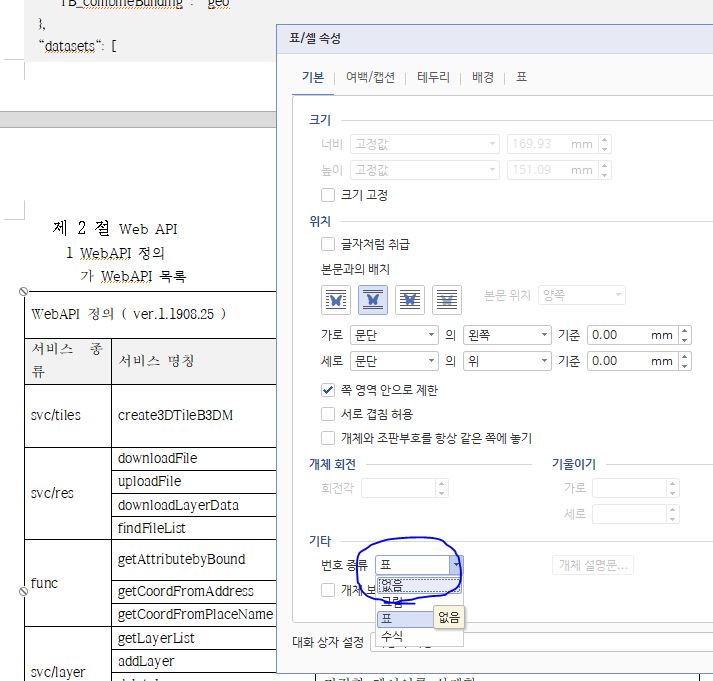
Task: Select first text wrap arrangement icon
Action: tap(336, 300)
